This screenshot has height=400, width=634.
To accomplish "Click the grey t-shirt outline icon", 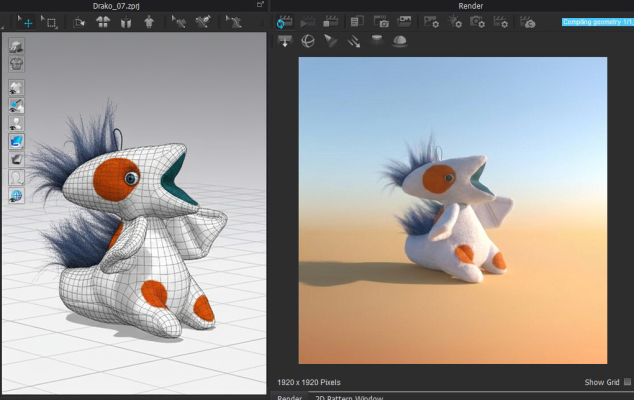I will tap(16, 64).
